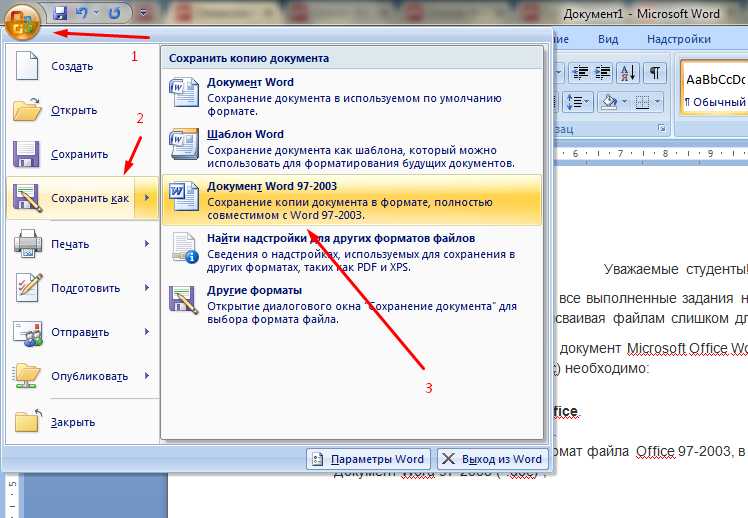
Task: Click the Документ Word file icon
Action: tap(184, 92)
